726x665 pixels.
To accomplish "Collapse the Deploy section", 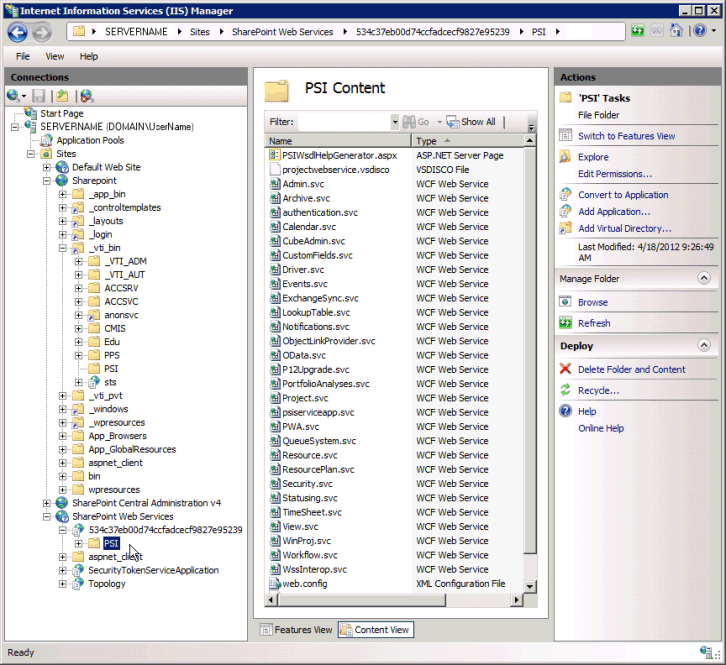I will tap(704, 345).
